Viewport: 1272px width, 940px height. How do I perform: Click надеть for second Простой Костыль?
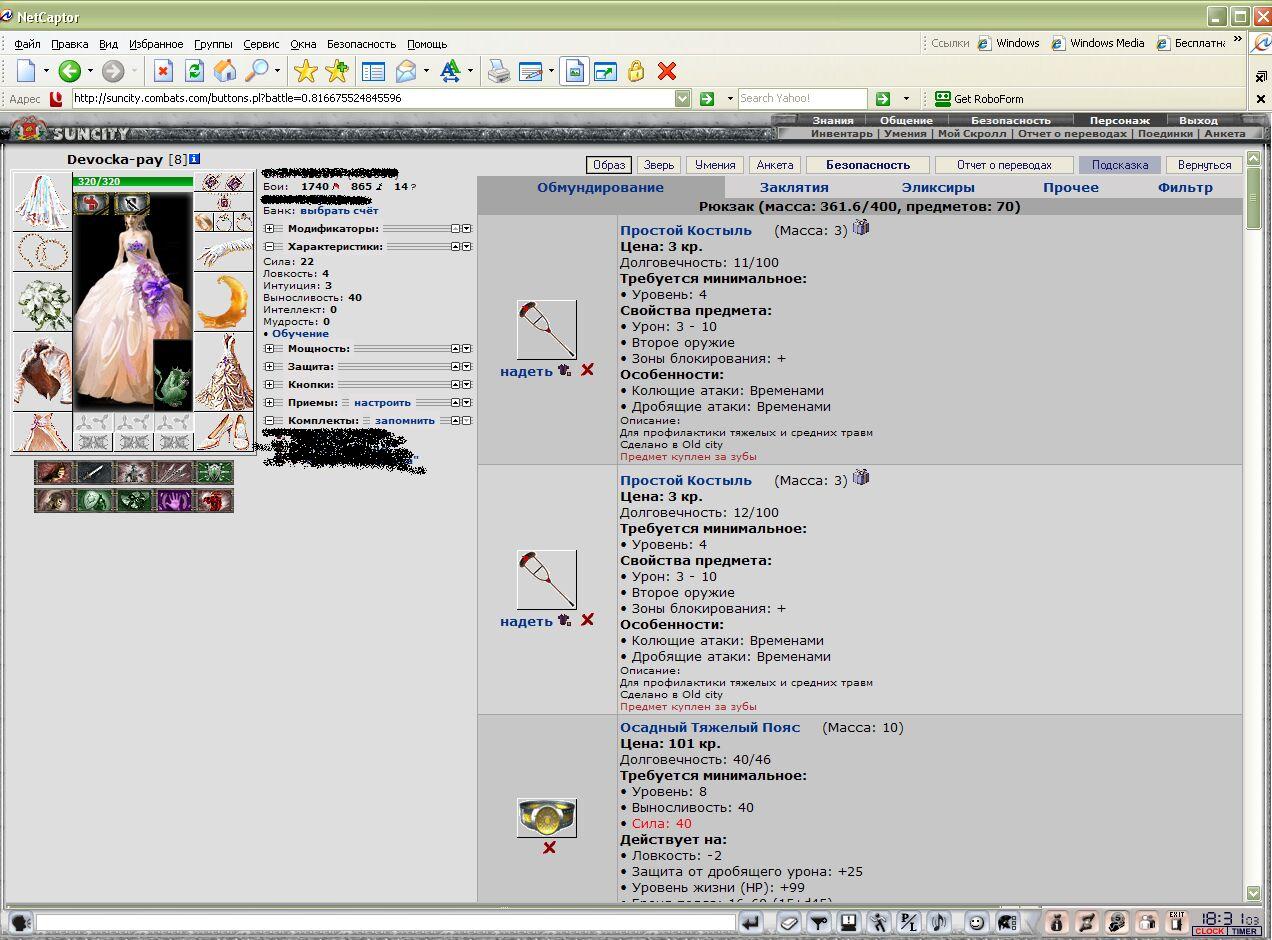click(x=526, y=621)
